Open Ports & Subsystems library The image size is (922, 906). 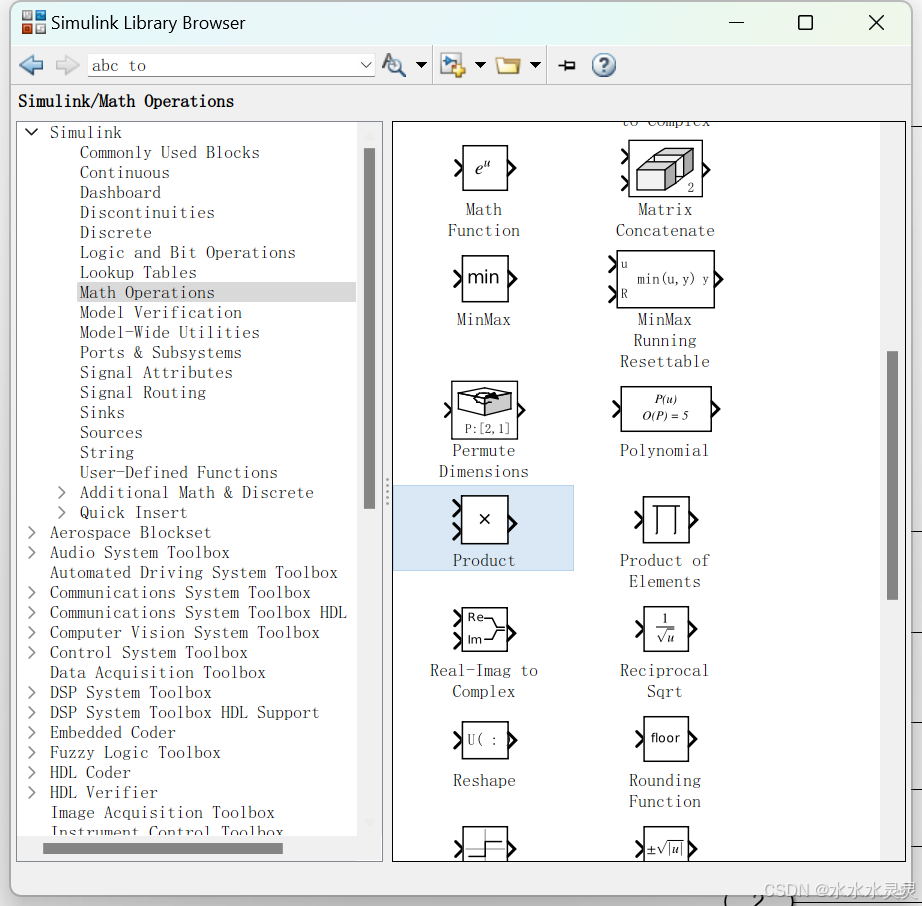[161, 352]
